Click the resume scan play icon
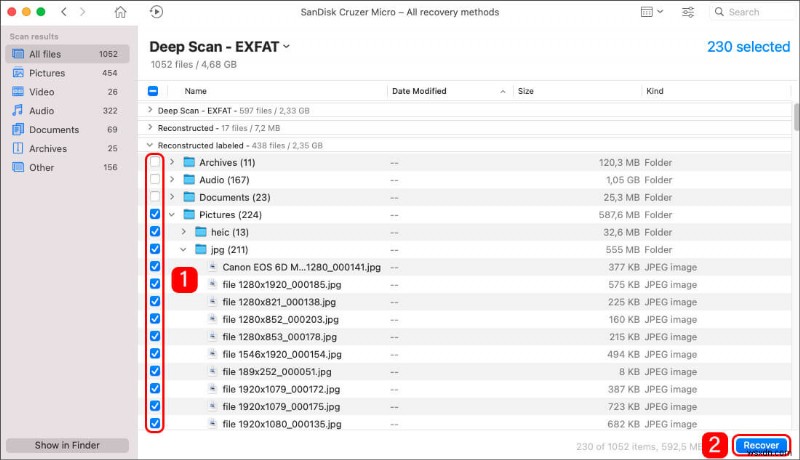This screenshot has width=800, height=460. (156, 12)
